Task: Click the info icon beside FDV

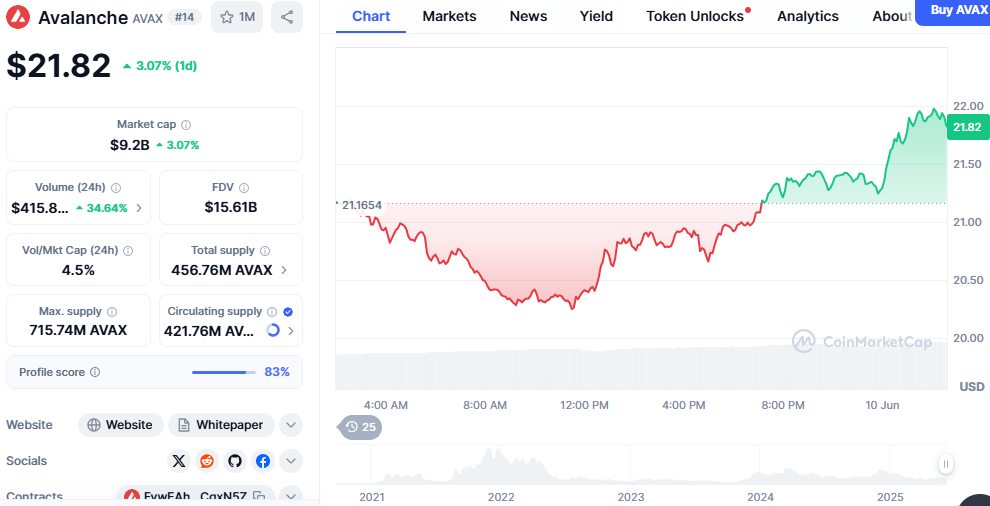Action: [x=244, y=188]
